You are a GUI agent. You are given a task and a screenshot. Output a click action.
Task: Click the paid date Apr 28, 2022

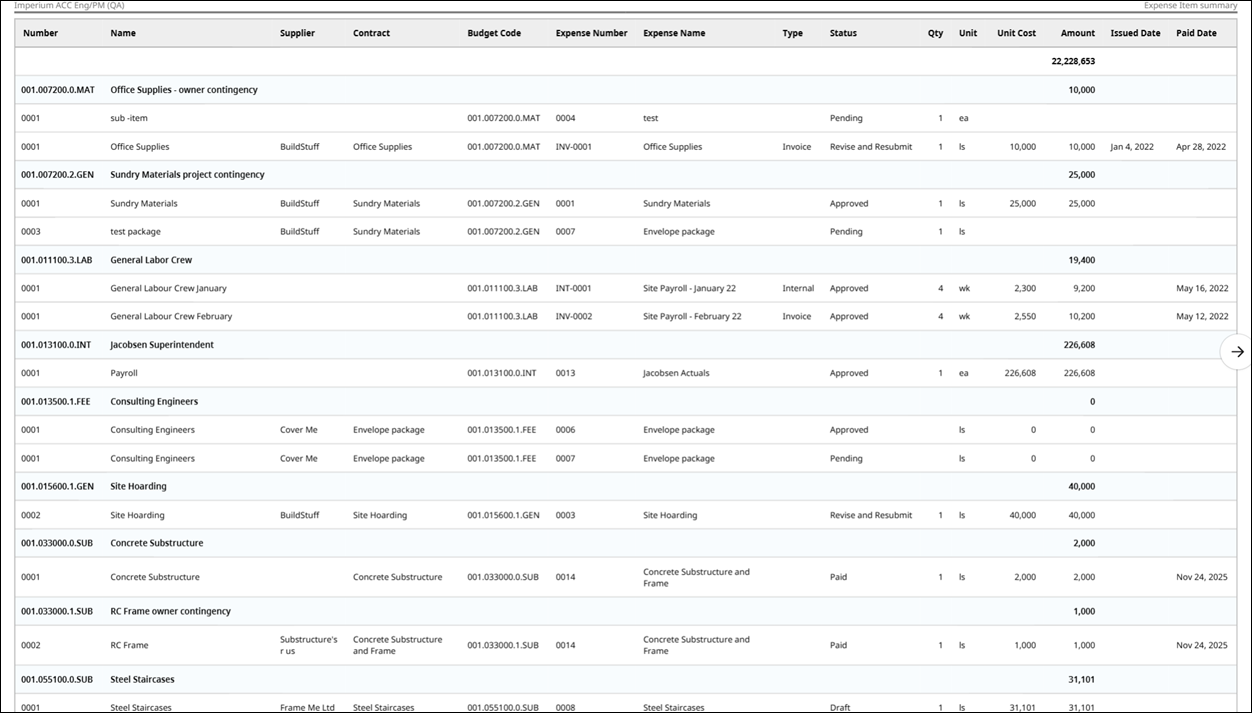coord(1201,146)
